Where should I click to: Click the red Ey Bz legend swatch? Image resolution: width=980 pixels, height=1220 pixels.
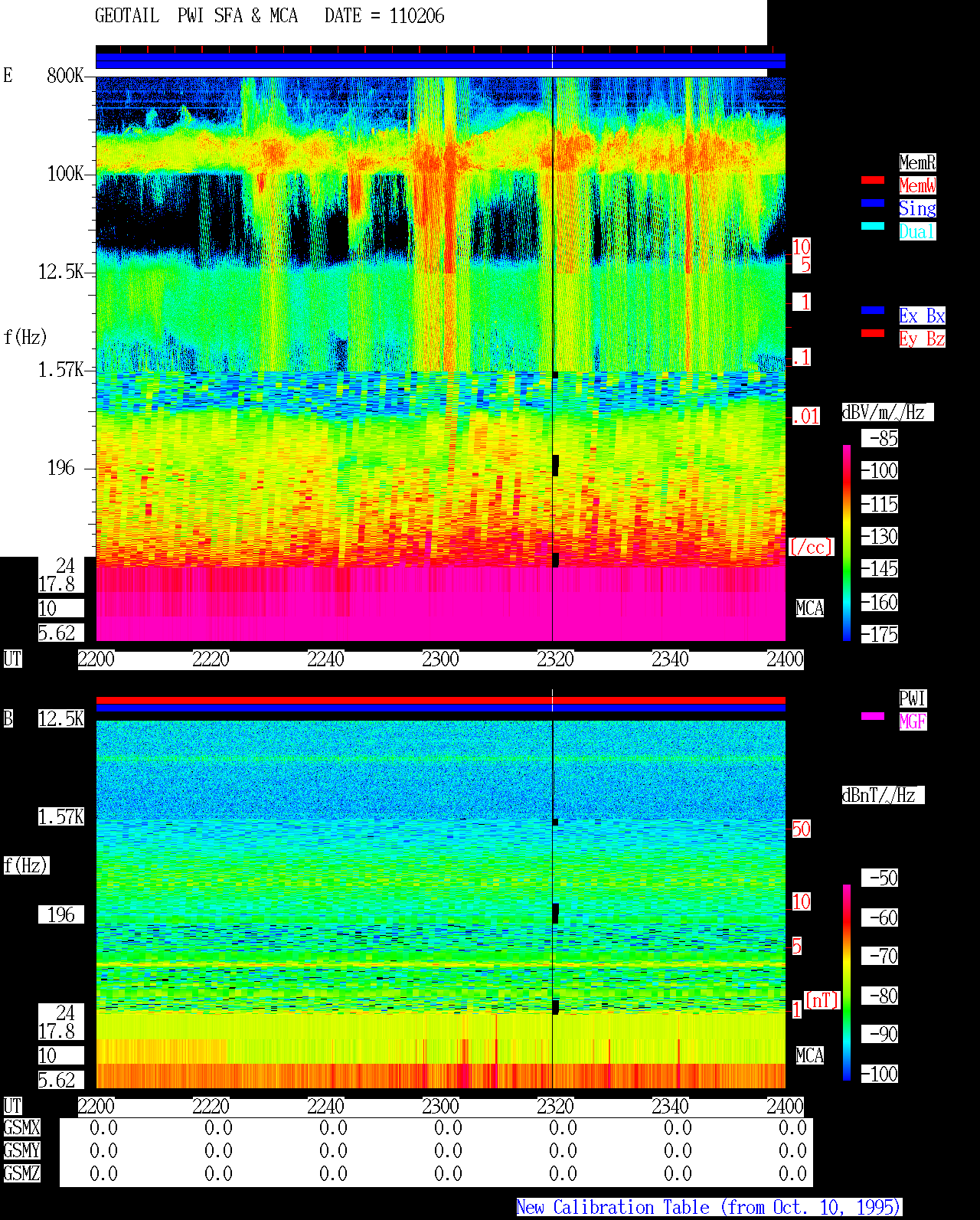coord(873,334)
